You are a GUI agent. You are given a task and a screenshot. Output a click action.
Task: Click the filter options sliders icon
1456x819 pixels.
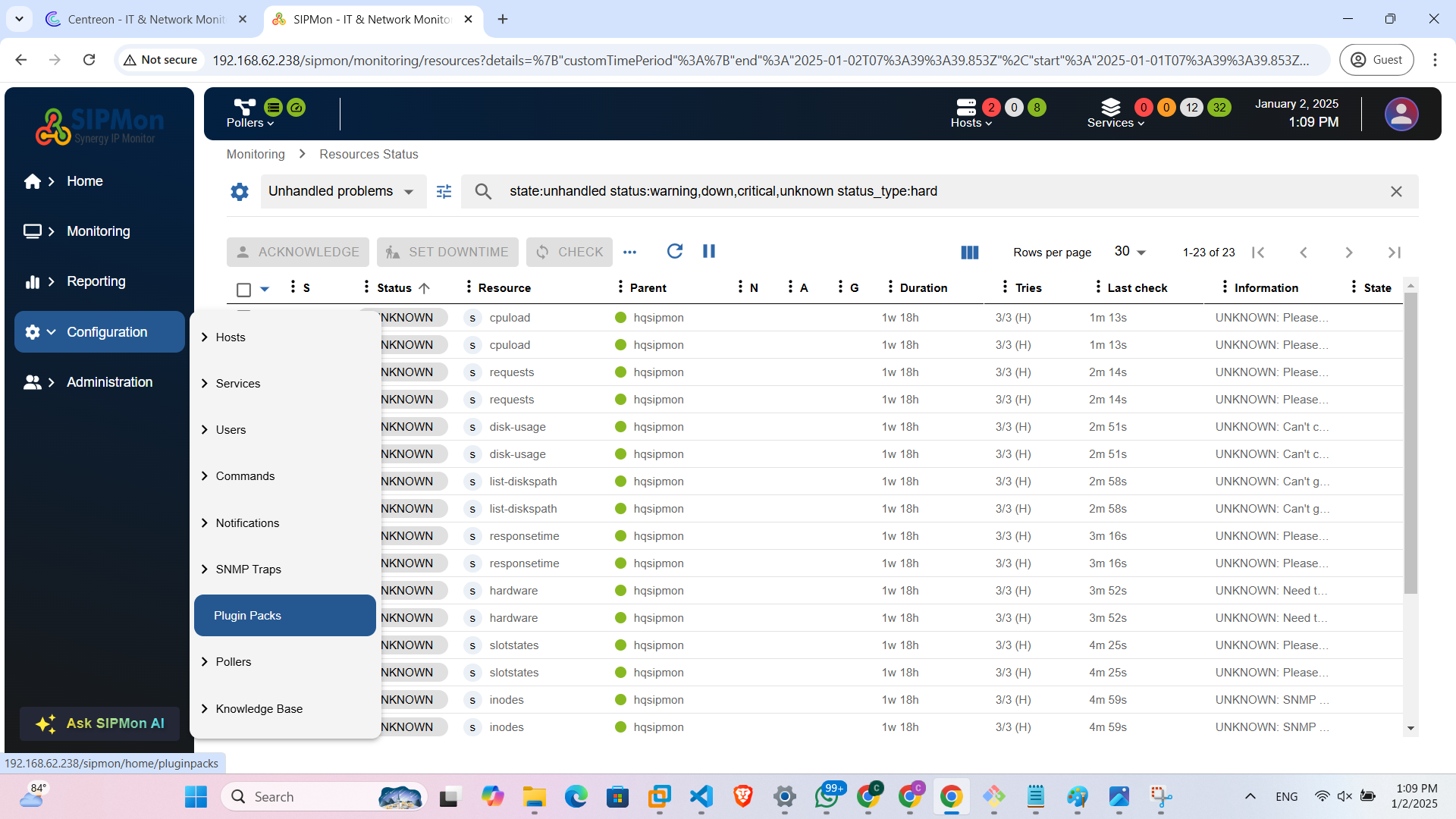tap(444, 192)
